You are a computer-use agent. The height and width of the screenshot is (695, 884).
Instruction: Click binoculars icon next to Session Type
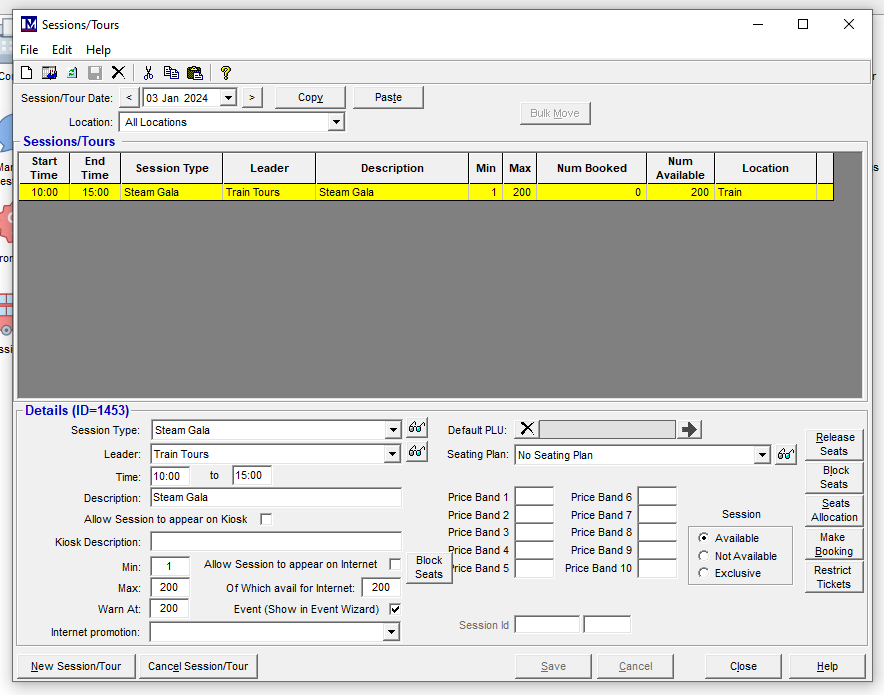pyautogui.click(x=417, y=428)
